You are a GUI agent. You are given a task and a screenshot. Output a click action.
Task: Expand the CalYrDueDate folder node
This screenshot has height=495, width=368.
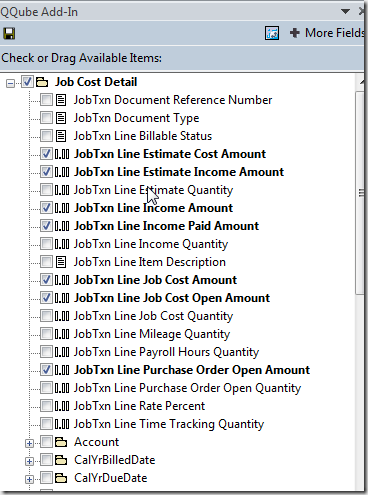[29, 479]
